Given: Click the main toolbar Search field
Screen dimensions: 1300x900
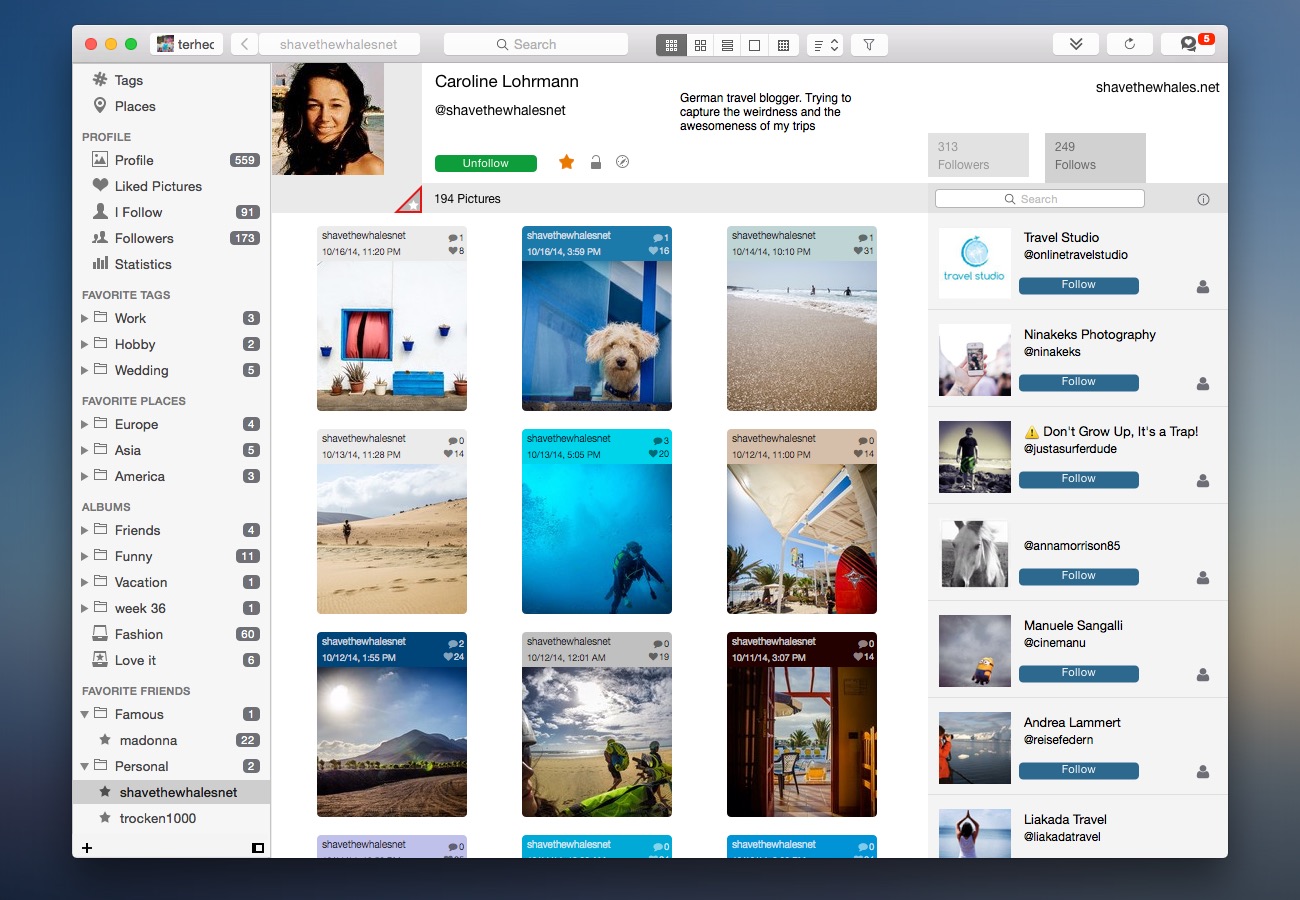Looking at the screenshot, I should pyautogui.click(x=536, y=44).
